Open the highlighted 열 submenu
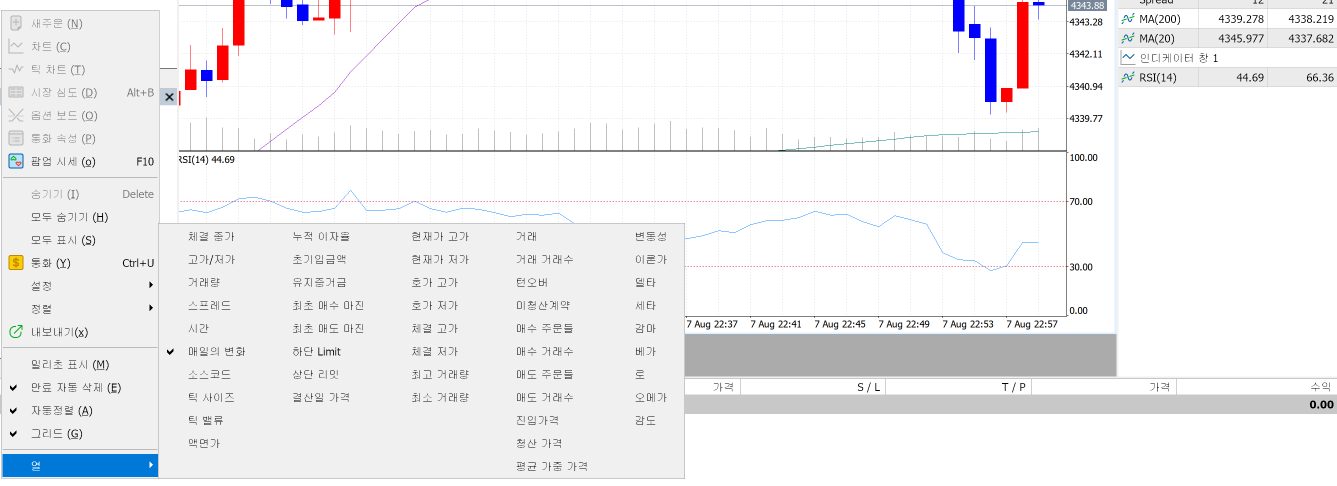The image size is (1337, 486). tap(80, 465)
